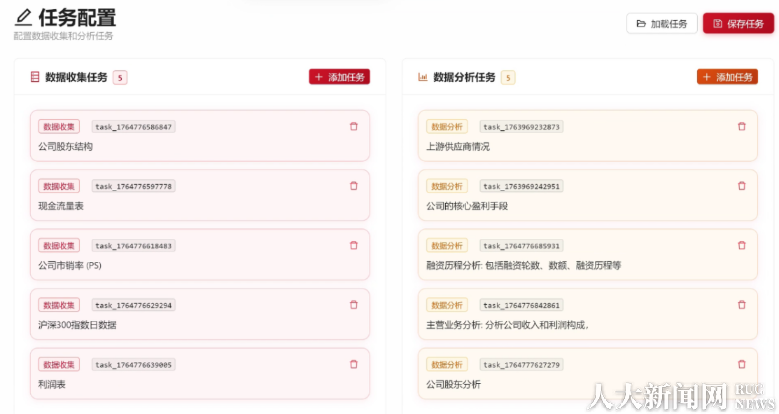Click 加载任务 button to load tasks
779x414 pixels.
point(662,23)
